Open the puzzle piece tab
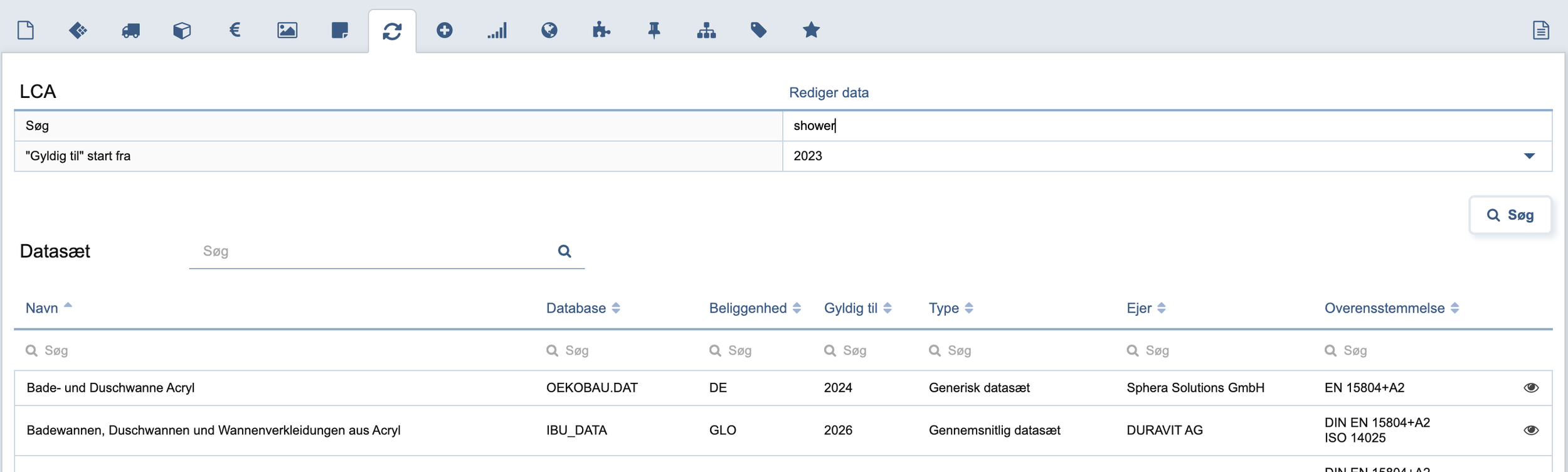The height and width of the screenshot is (472, 1568). coord(601,30)
